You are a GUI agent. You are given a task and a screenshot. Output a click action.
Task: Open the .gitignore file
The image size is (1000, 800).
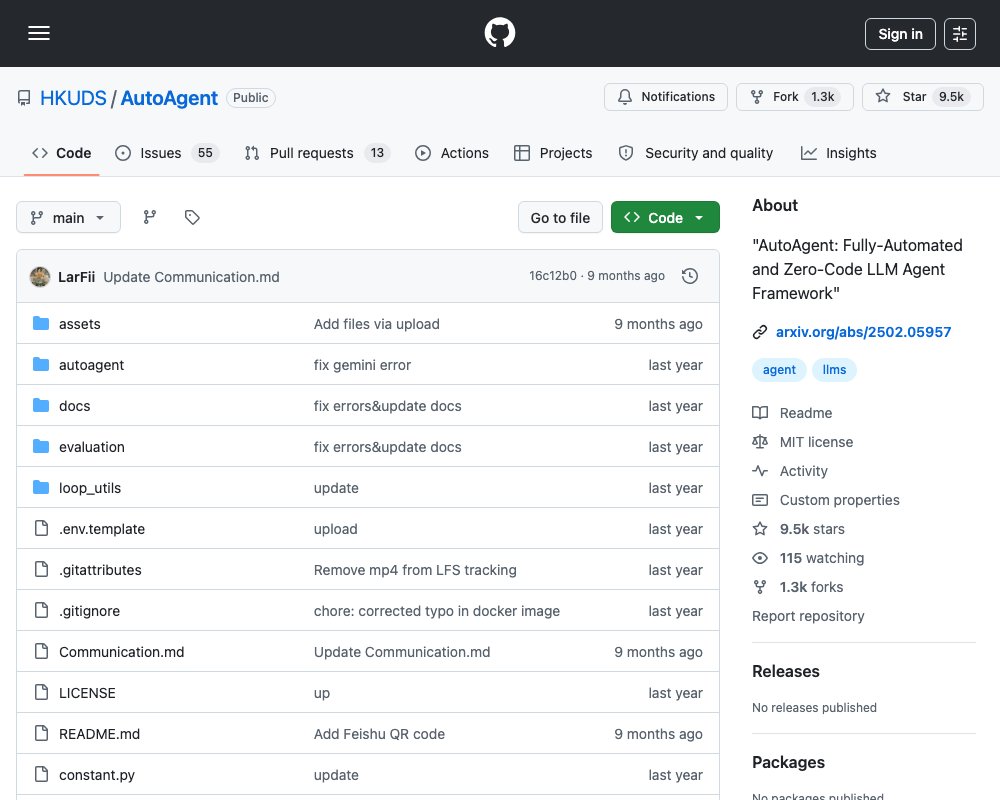coord(89,611)
